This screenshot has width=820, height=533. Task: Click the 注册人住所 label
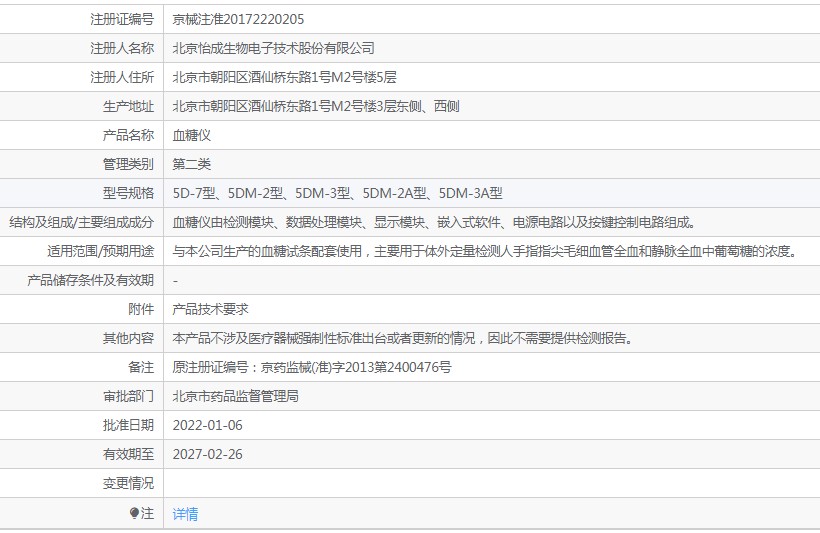(x=122, y=77)
